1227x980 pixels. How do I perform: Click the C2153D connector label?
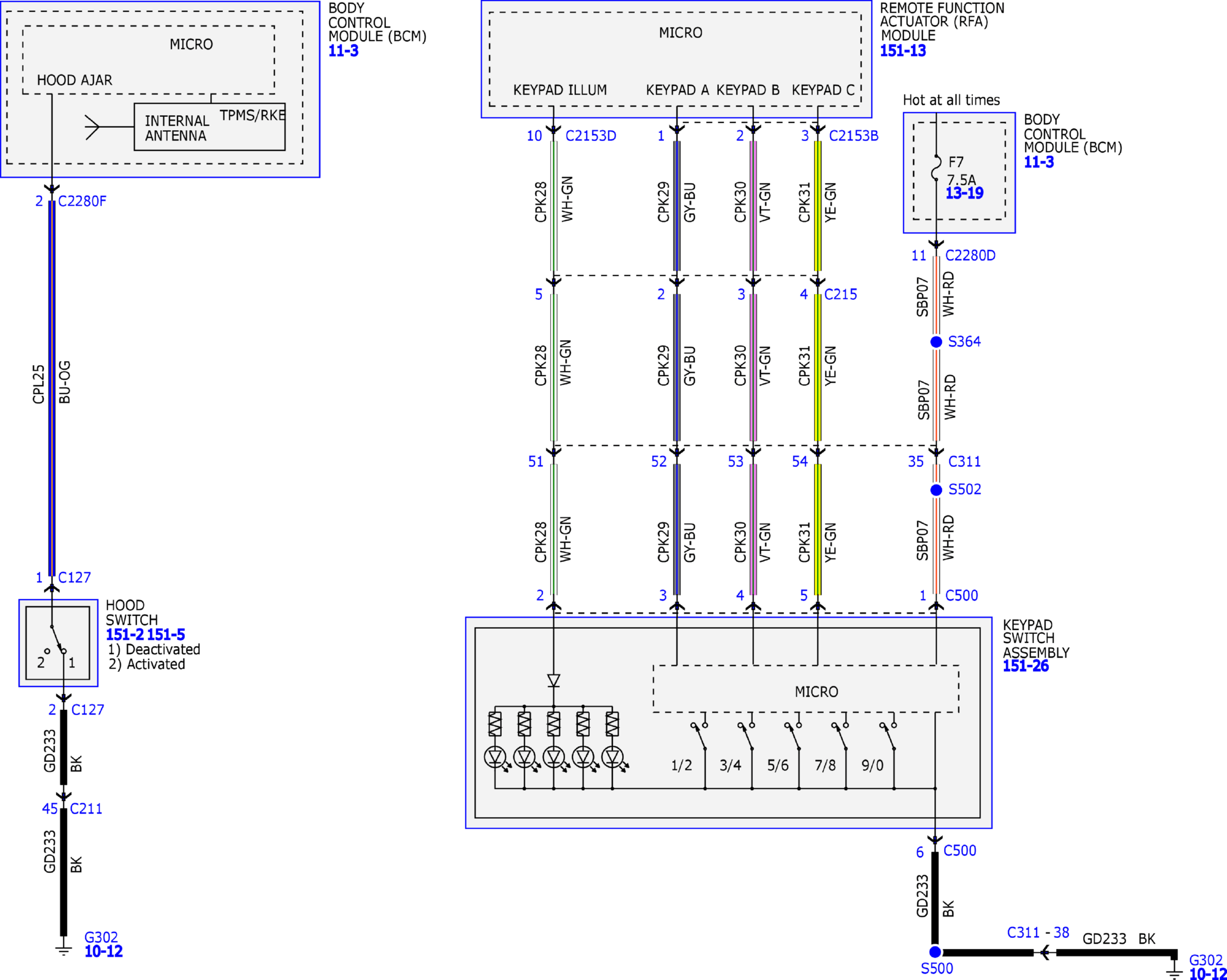[590, 136]
